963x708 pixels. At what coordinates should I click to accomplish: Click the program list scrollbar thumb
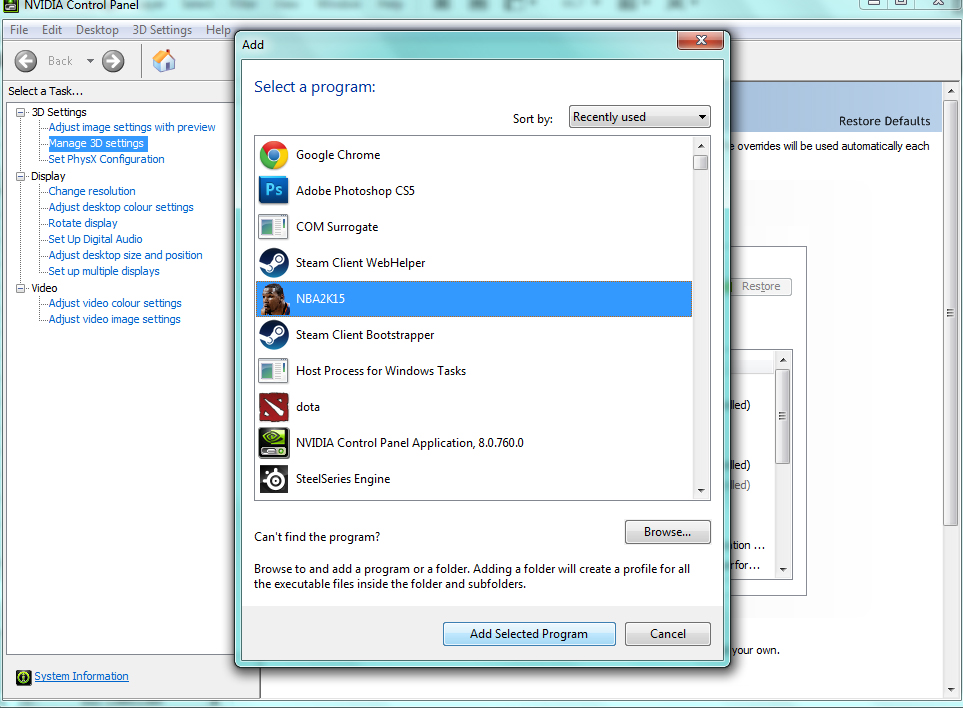(x=700, y=162)
